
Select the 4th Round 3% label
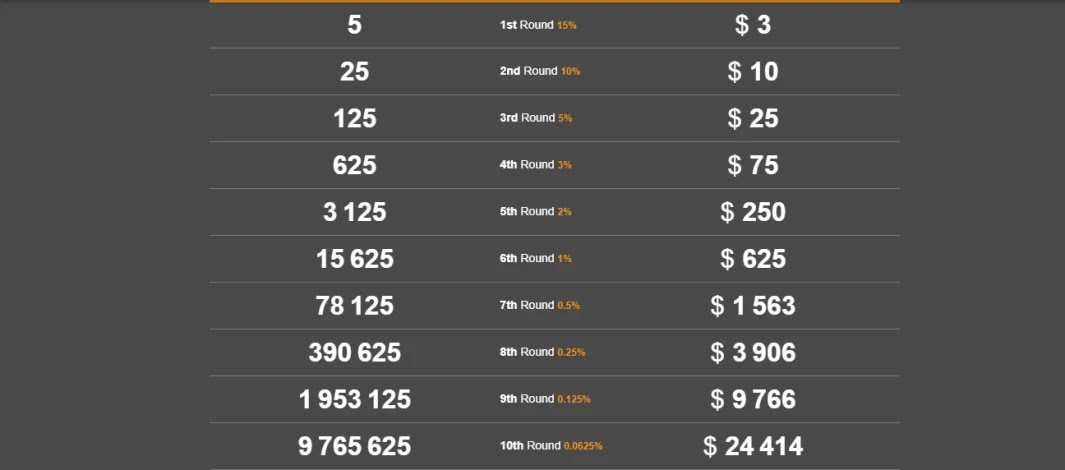coord(536,165)
